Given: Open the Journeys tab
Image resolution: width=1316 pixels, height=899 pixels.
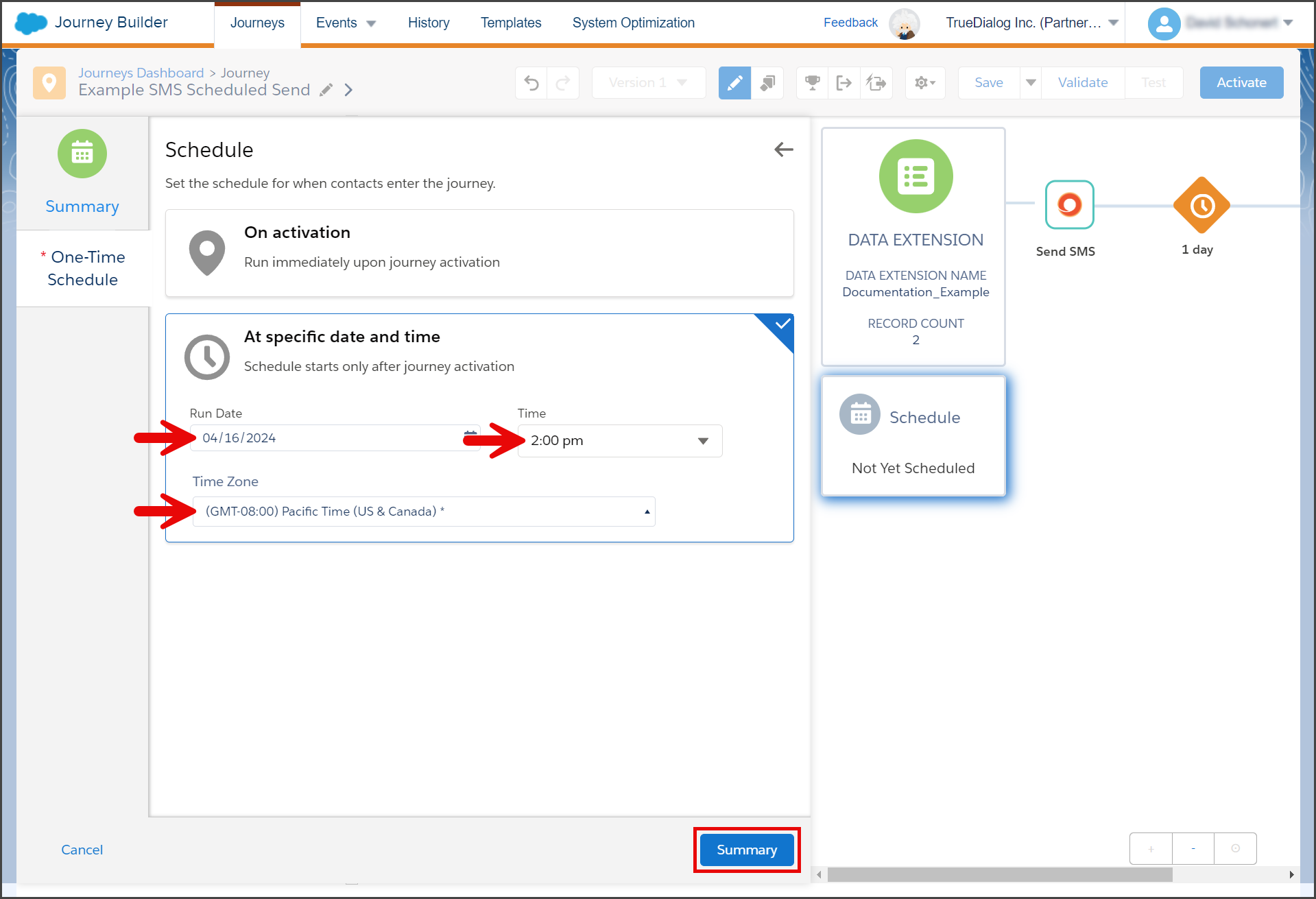Looking at the screenshot, I should click(x=257, y=23).
